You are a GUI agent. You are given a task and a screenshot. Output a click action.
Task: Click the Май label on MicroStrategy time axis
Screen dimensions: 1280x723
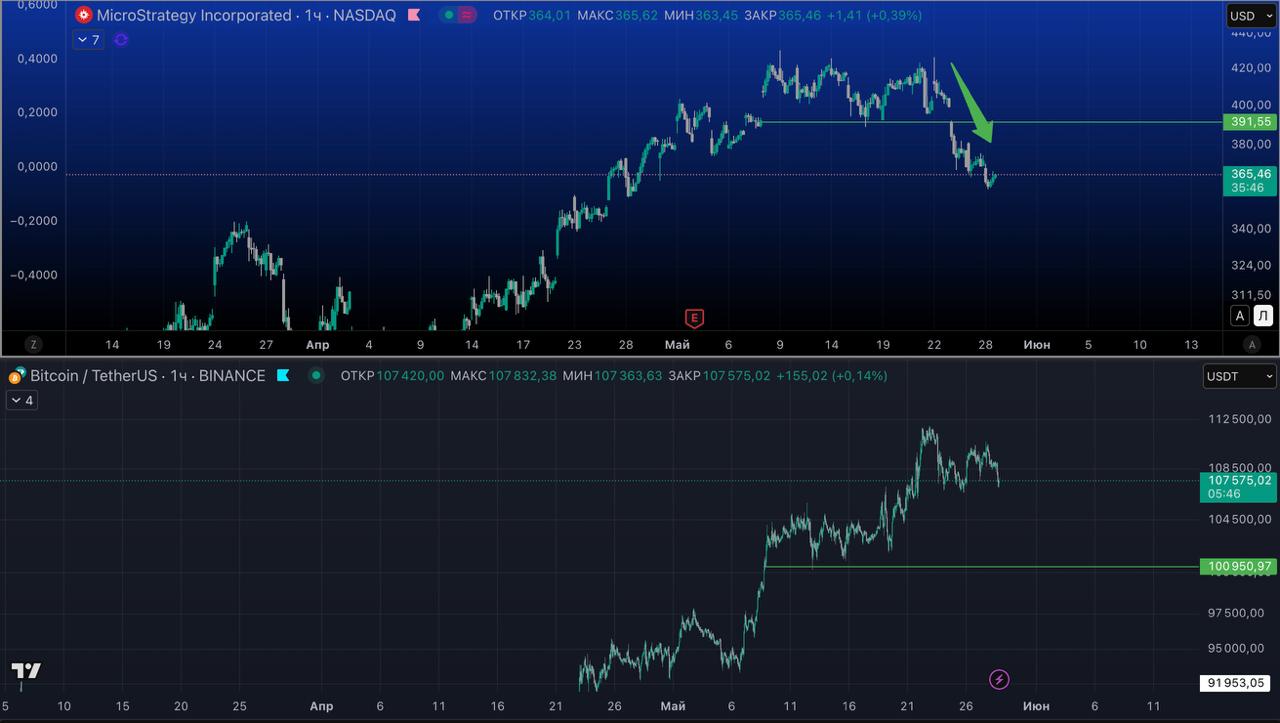(677, 345)
